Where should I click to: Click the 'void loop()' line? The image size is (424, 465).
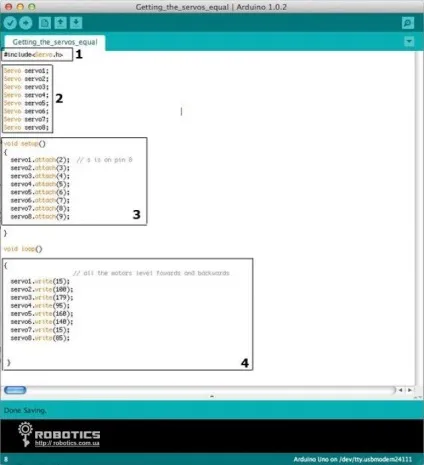pyautogui.click(x=23, y=249)
